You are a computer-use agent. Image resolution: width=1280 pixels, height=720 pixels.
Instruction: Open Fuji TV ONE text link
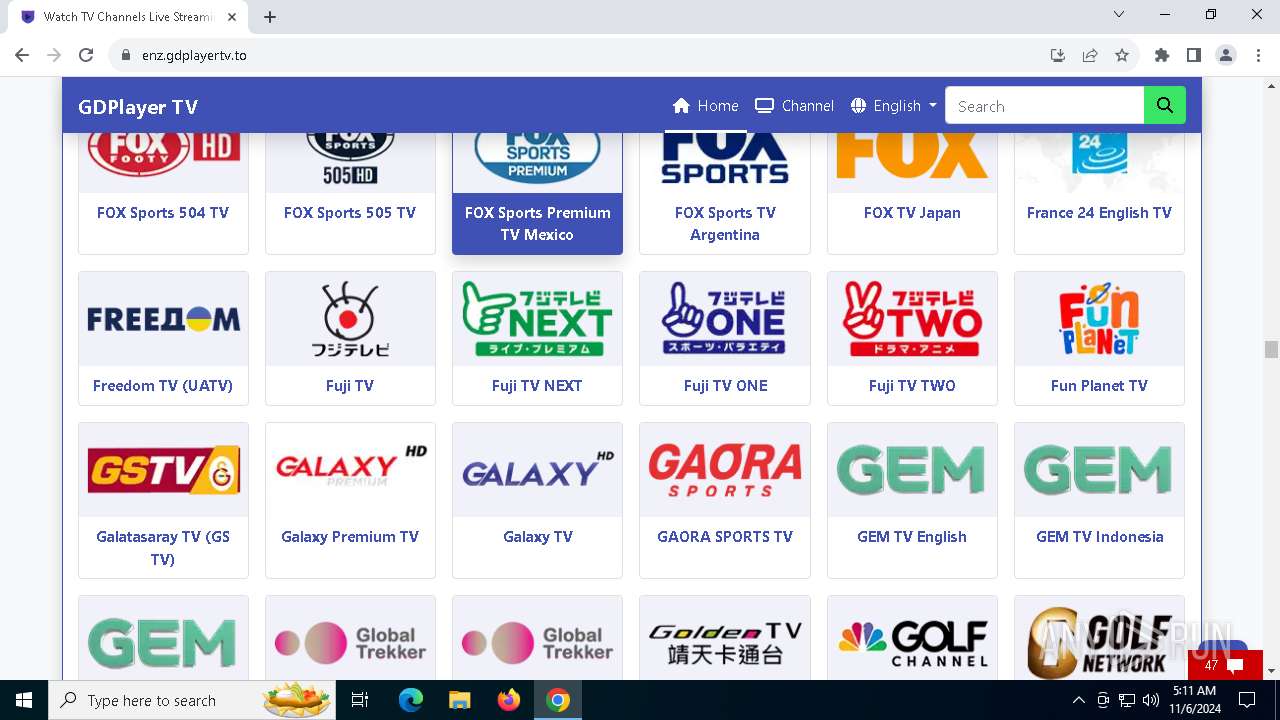tap(725, 386)
